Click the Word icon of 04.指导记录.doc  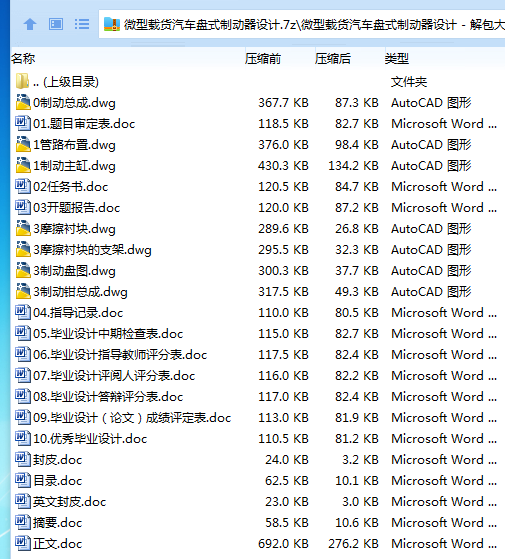[x=23, y=312]
